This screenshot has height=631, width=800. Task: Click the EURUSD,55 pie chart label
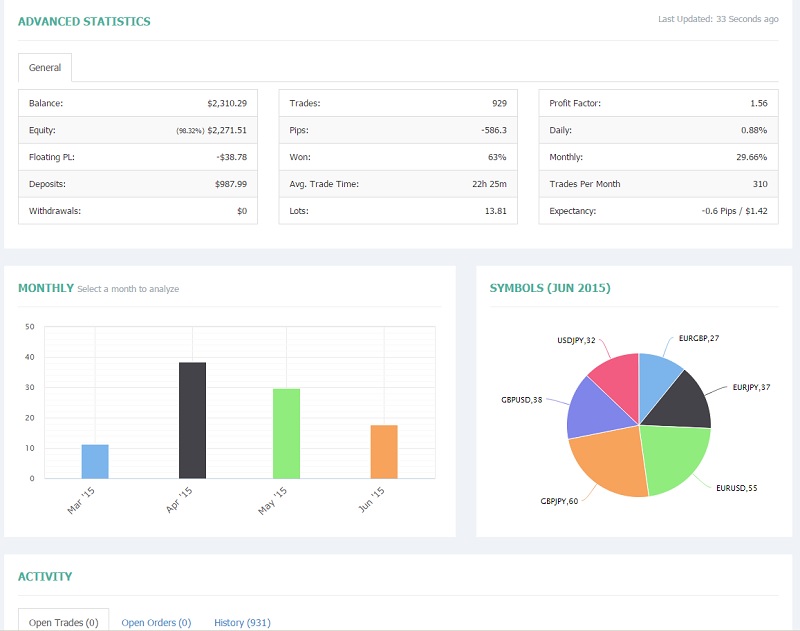coord(736,487)
